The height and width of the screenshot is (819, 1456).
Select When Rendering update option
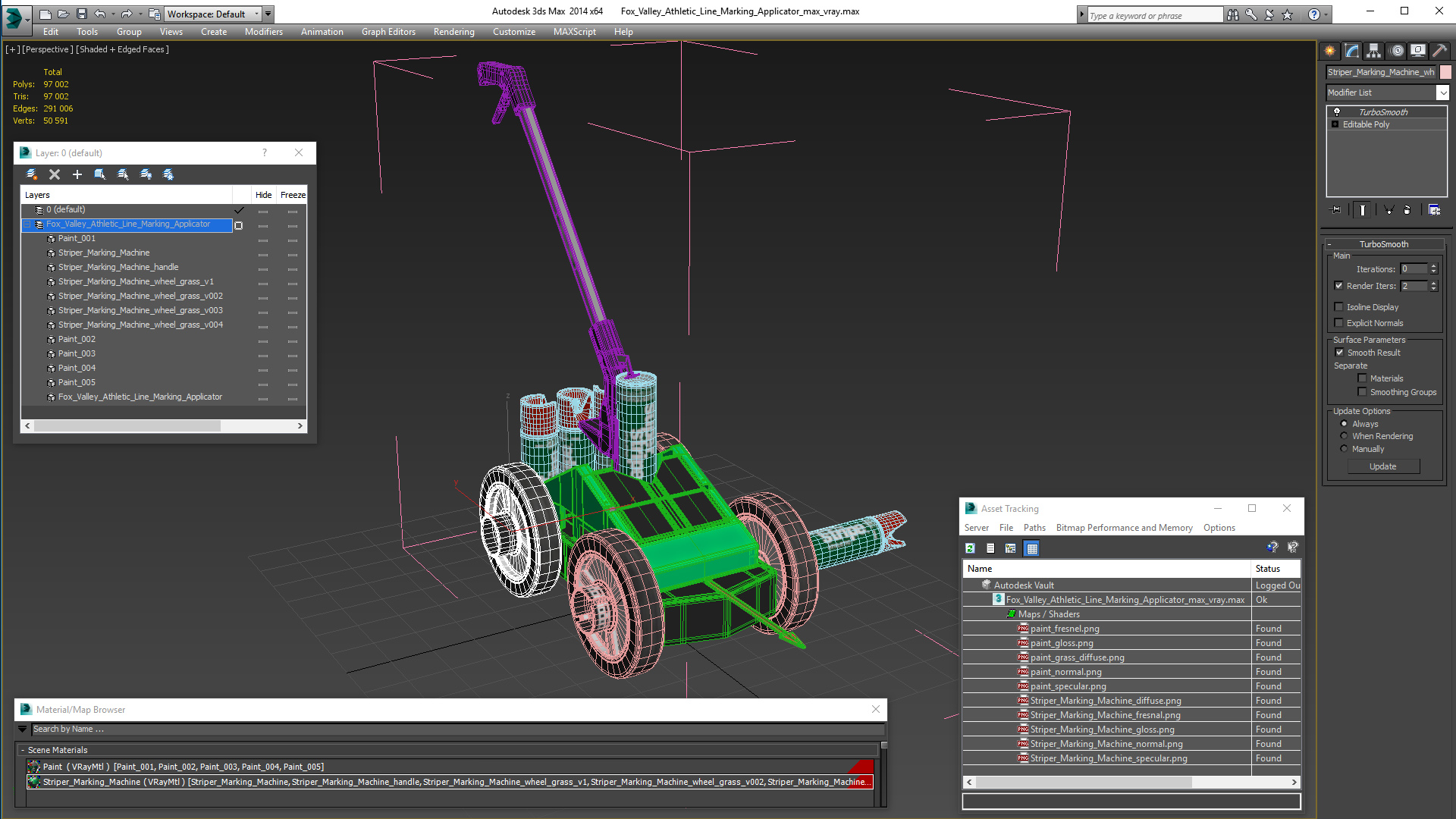[1344, 436]
